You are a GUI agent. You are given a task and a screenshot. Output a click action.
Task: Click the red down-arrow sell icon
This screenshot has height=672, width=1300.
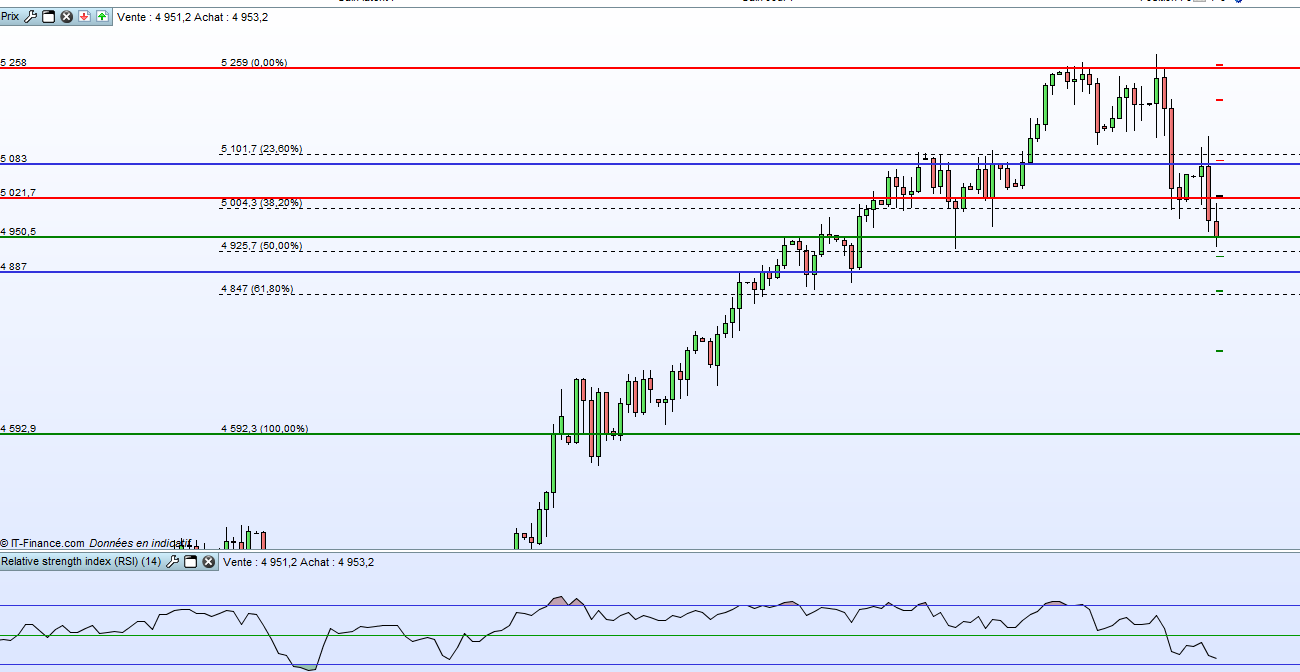point(84,17)
